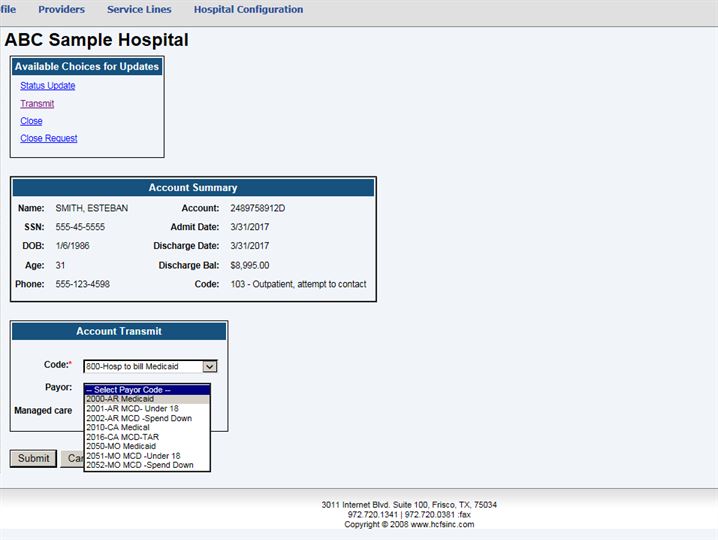Click the Close Request link

(48, 139)
